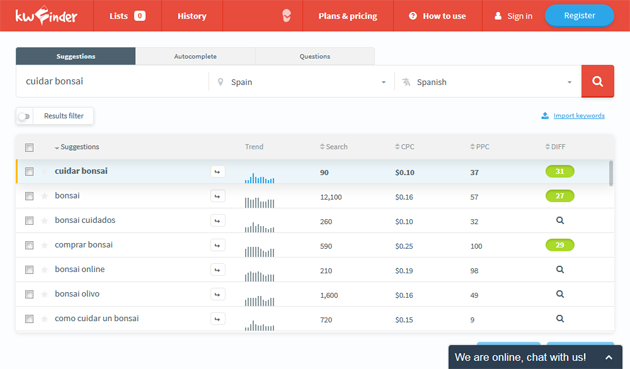The image size is (630, 369).
Task: Tick checkbox for cuidar bonsai
Action: 29,172
